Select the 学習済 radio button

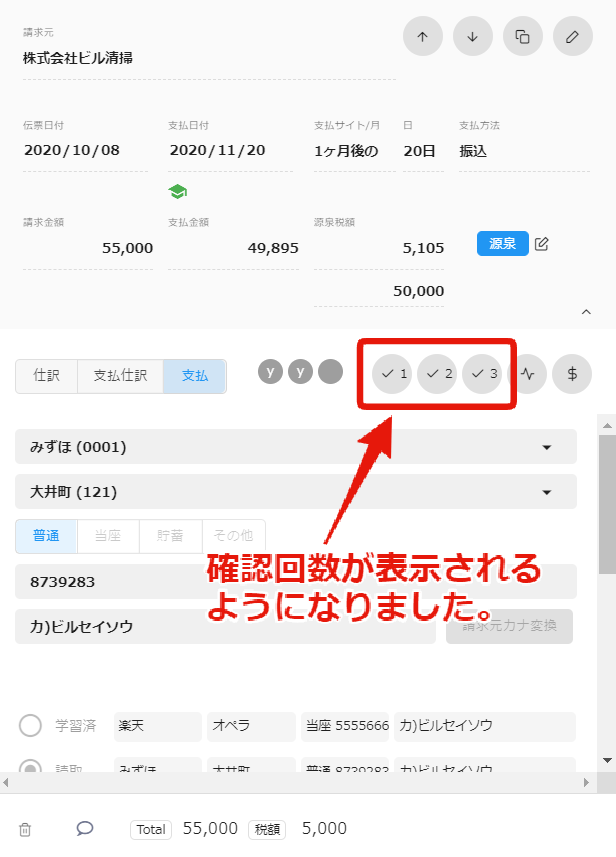(x=31, y=726)
